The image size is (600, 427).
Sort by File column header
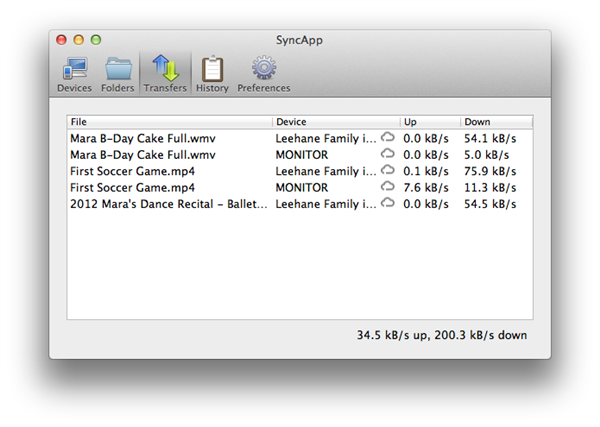169,122
